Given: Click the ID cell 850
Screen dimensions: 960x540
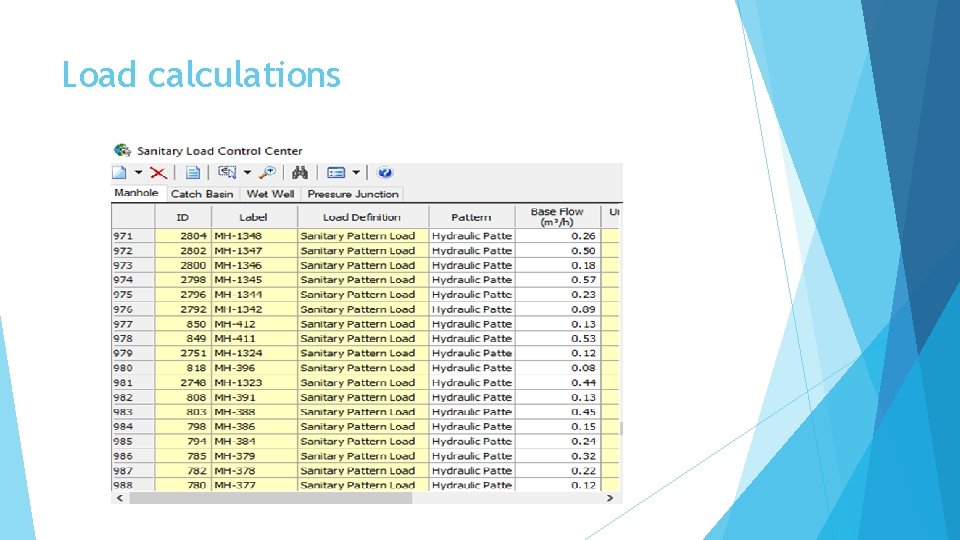Looking at the screenshot, I should pyautogui.click(x=183, y=324).
